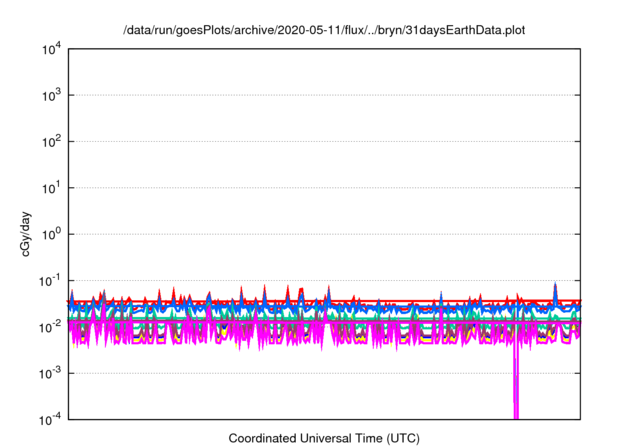Click the 10^0 y-axis tick label
This screenshot has width=640, height=448.
pos(52,235)
